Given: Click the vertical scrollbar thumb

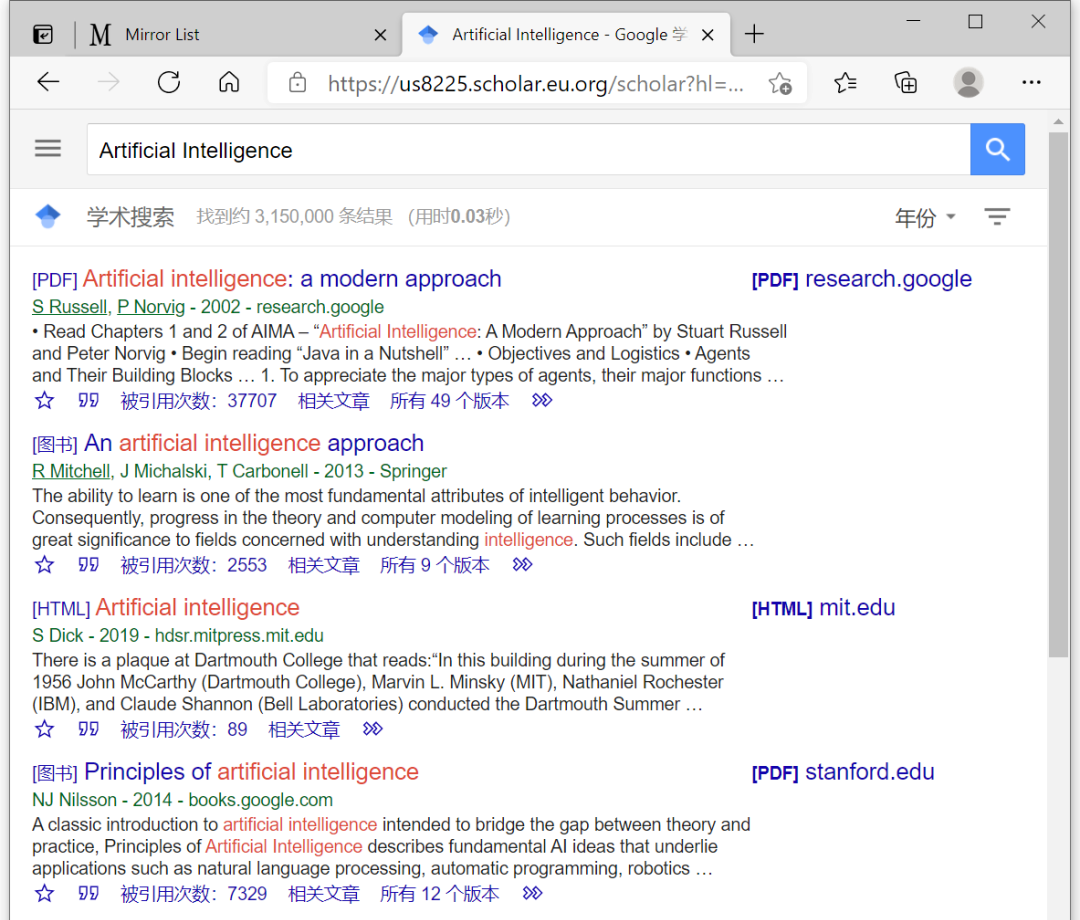Looking at the screenshot, I should tap(1058, 395).
